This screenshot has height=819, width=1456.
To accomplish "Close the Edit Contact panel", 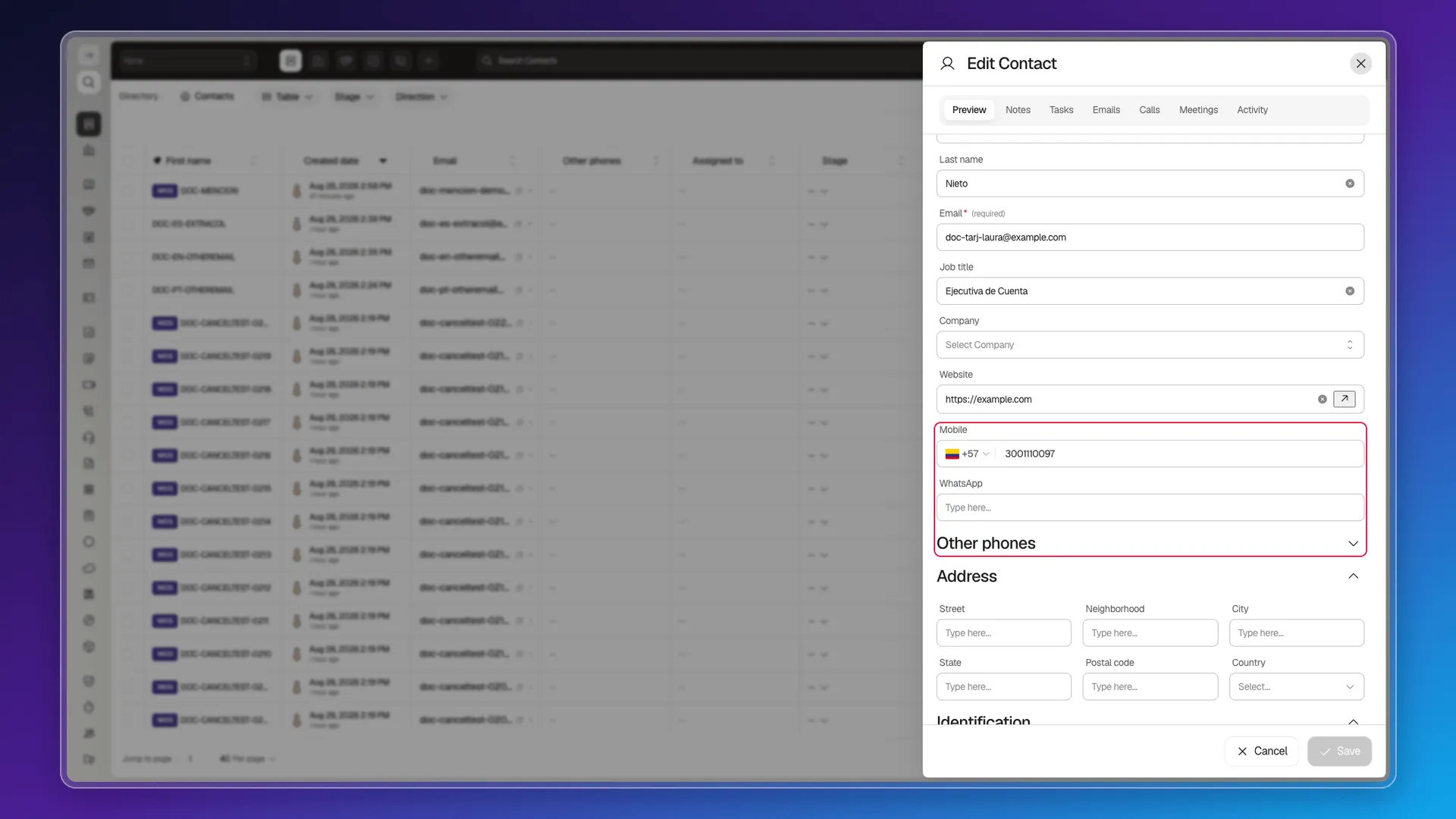I will pos(1360,64).
